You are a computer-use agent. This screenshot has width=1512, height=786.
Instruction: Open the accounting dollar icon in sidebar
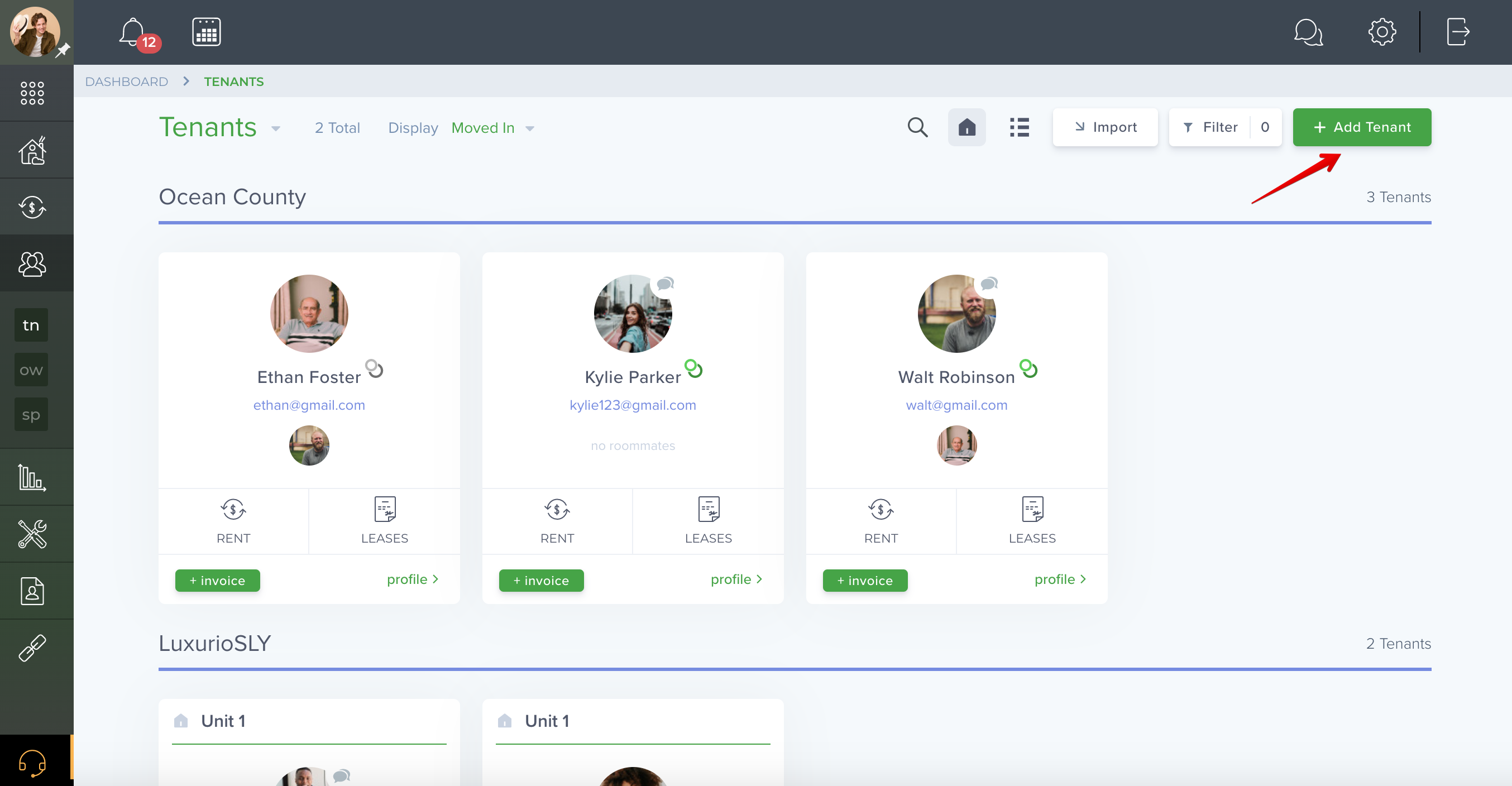[32, 207]
